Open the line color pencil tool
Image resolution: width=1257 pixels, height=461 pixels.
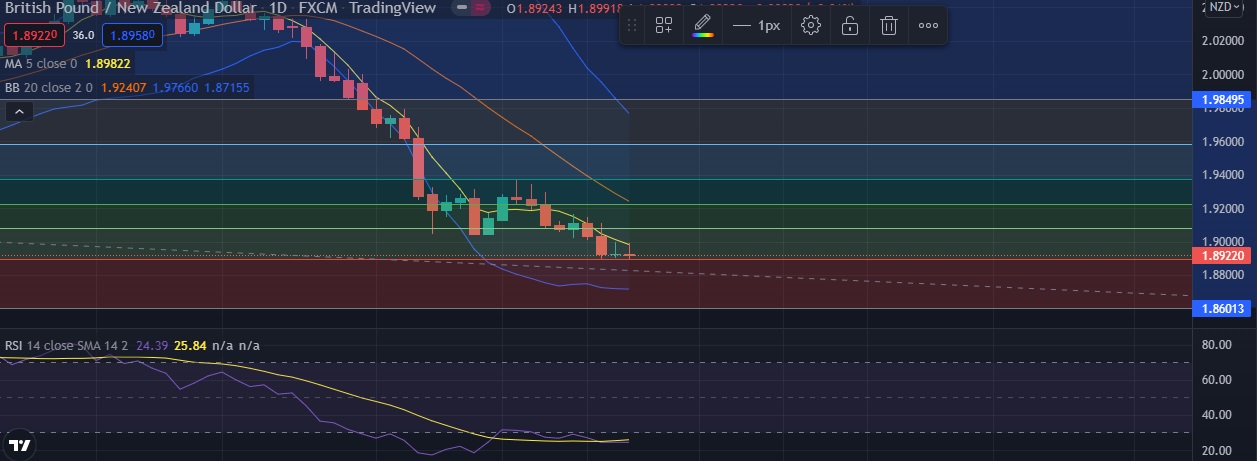coord(703,26)
